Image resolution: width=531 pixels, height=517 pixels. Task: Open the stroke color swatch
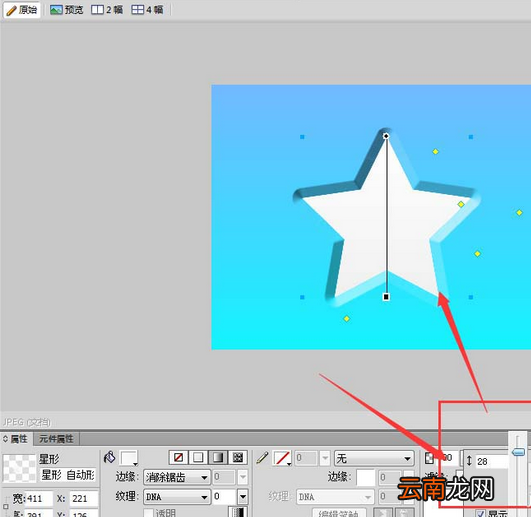pyautogui.click(x=282, y=458)
